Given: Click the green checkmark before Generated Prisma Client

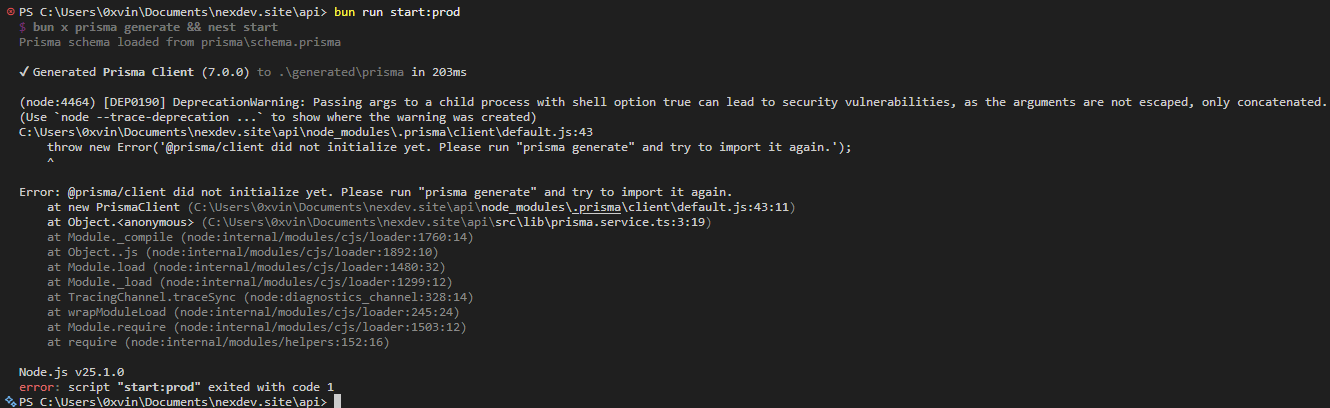Looking at the screenshot, I should [x=24, y=73].
